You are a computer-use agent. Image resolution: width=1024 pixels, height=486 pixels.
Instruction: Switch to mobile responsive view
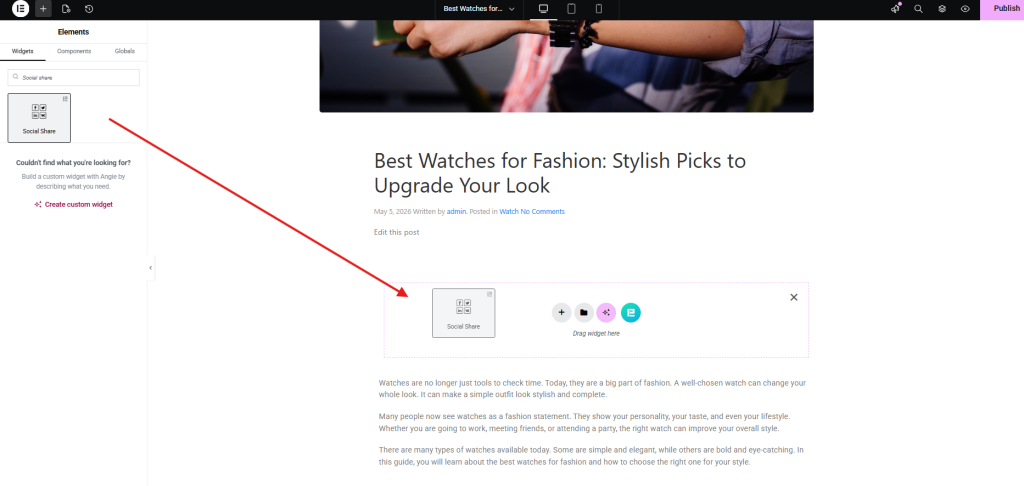coord(599,9)
